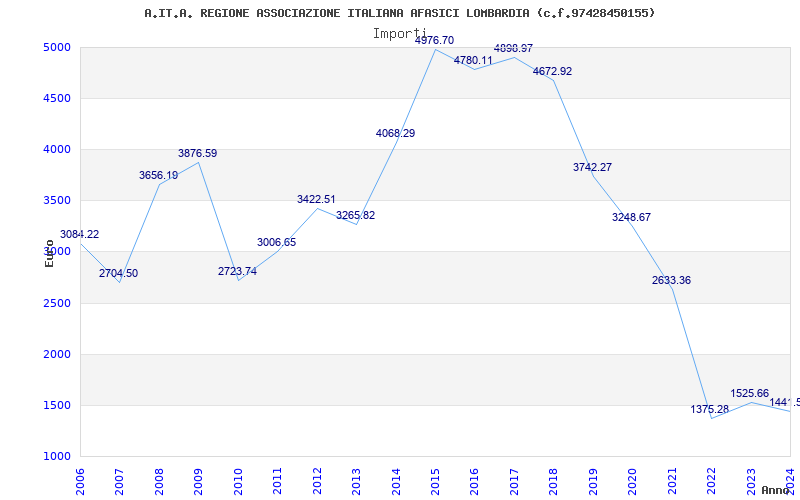
Task: Click the x-axis year 2015
Action: pyautogui.click(x=435, y=481)
